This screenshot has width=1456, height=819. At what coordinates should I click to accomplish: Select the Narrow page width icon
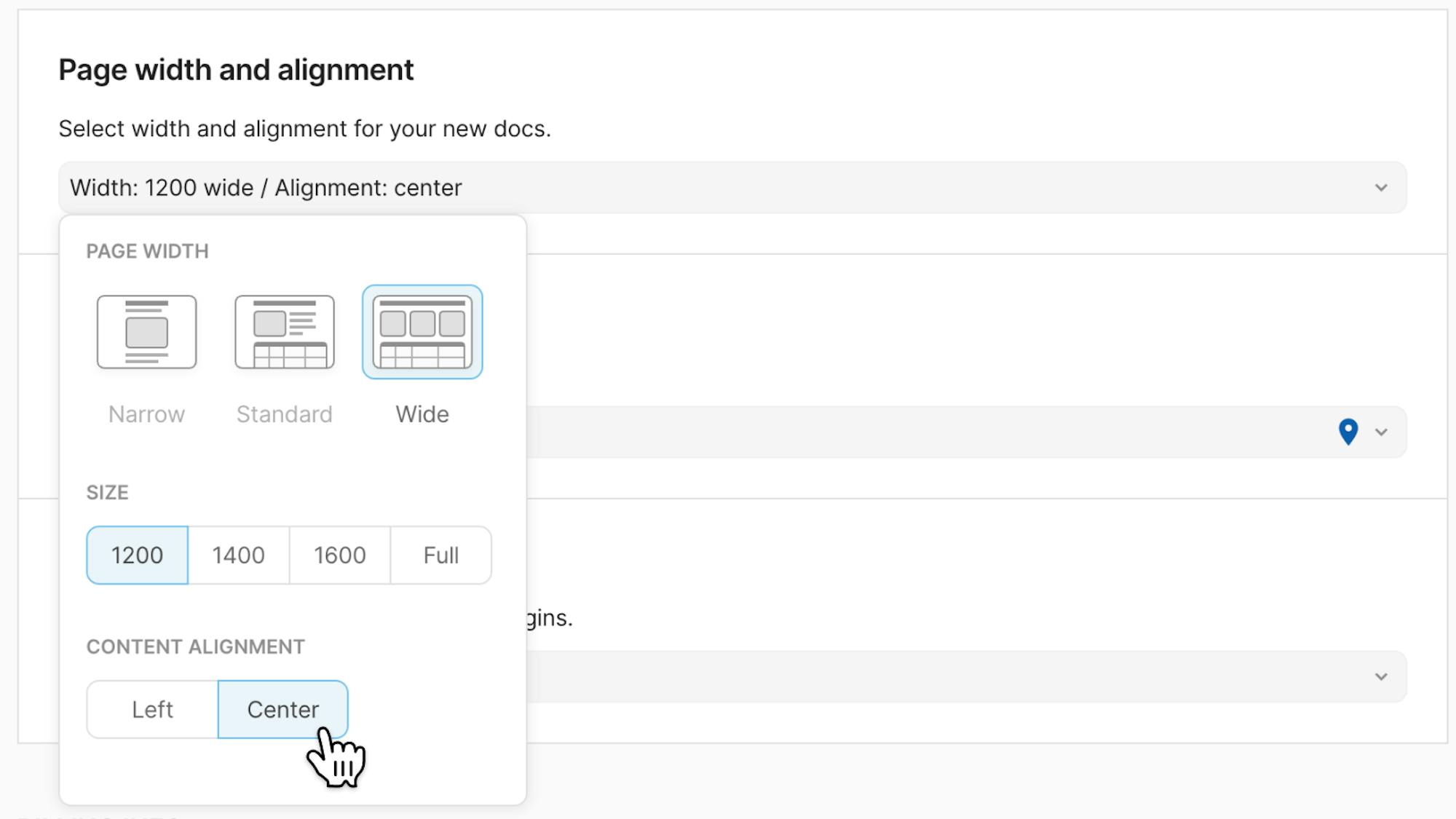tap(146, 332)
